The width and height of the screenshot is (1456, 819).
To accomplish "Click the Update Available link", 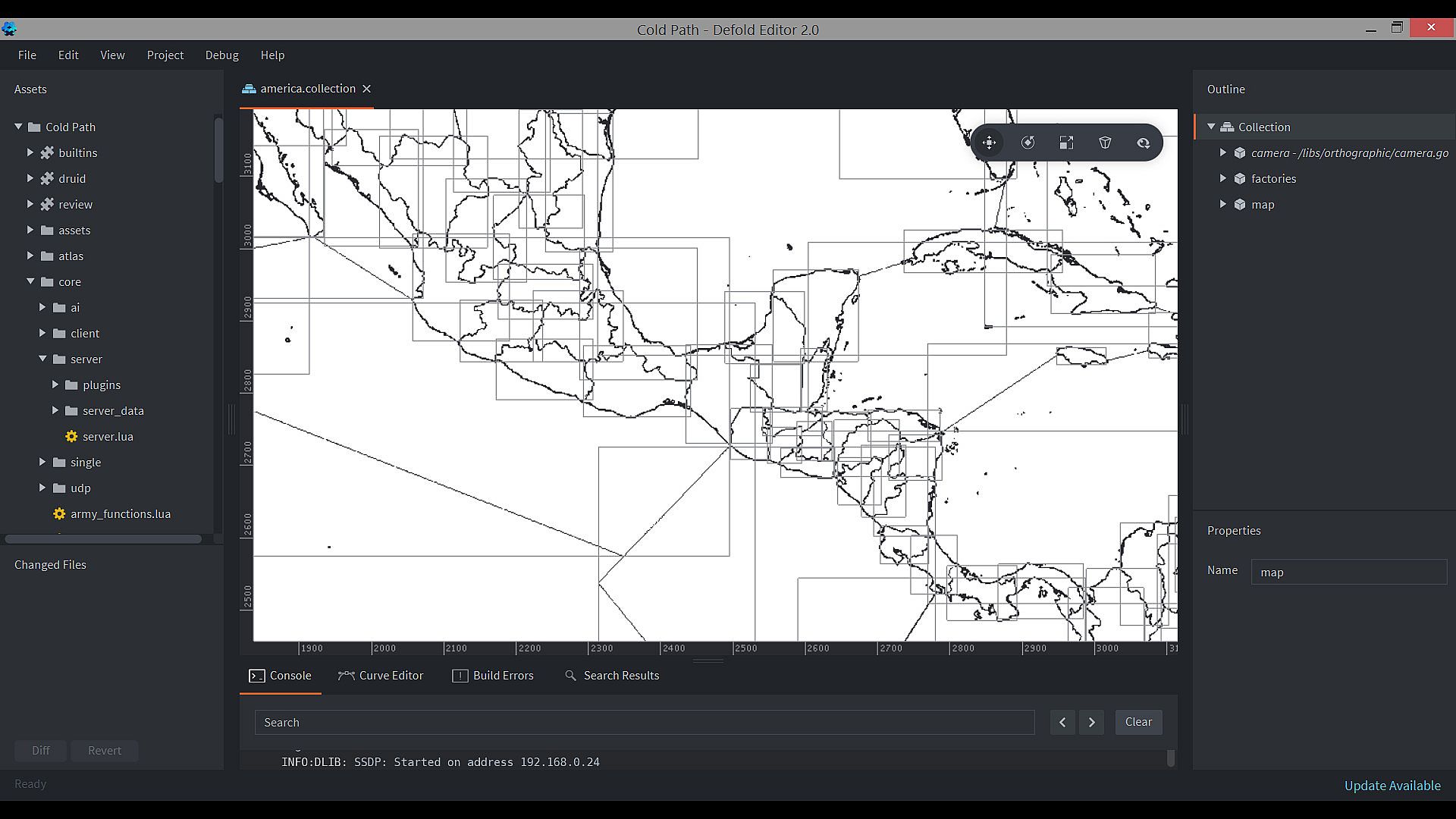I will point(1392,786).
